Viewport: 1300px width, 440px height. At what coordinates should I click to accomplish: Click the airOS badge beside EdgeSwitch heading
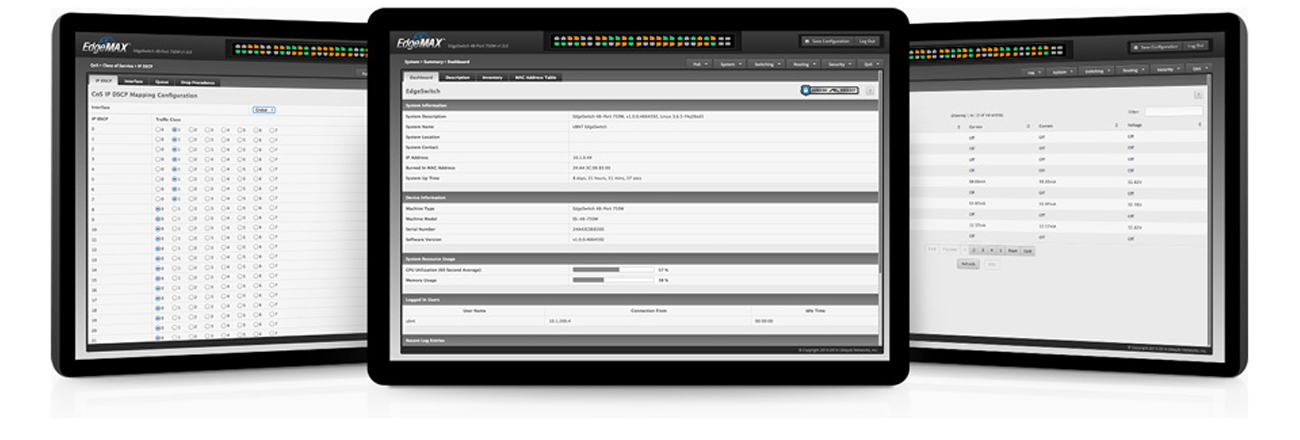(x=828, y=90)
